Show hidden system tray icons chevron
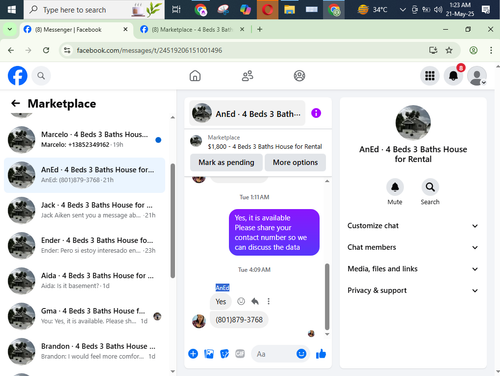500x376 pixels. pyautogui.click(x=403, y=10)
